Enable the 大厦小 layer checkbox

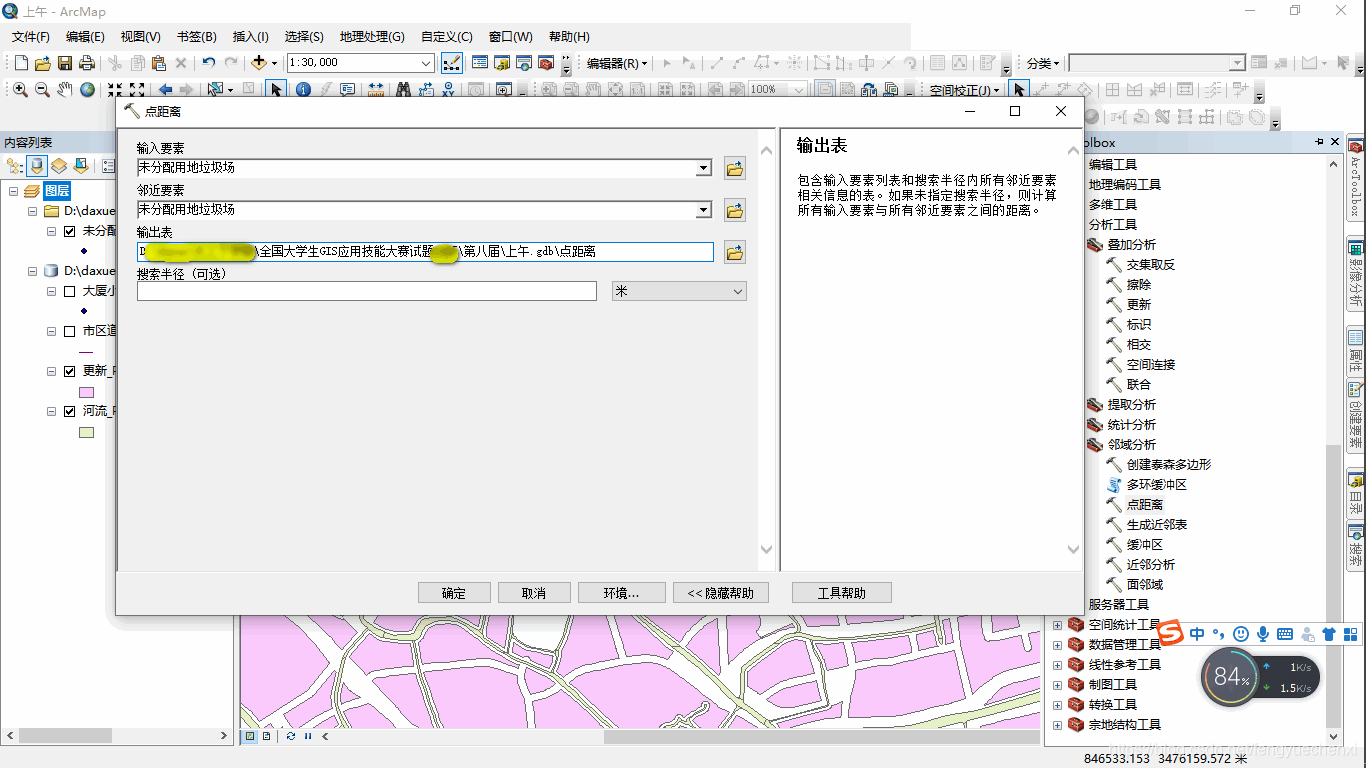[69, 291]
